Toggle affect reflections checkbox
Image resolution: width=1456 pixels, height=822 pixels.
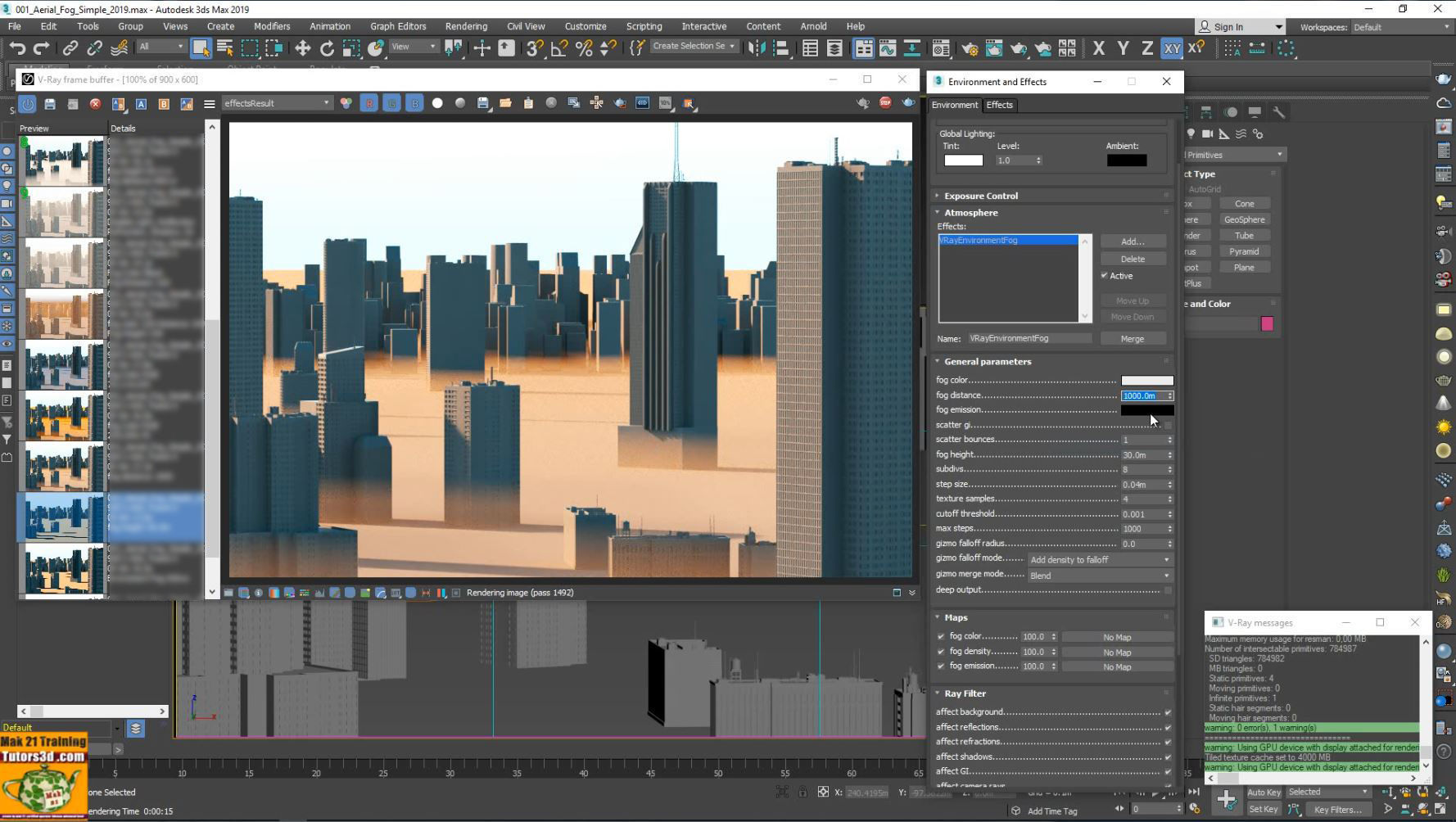1169,727
